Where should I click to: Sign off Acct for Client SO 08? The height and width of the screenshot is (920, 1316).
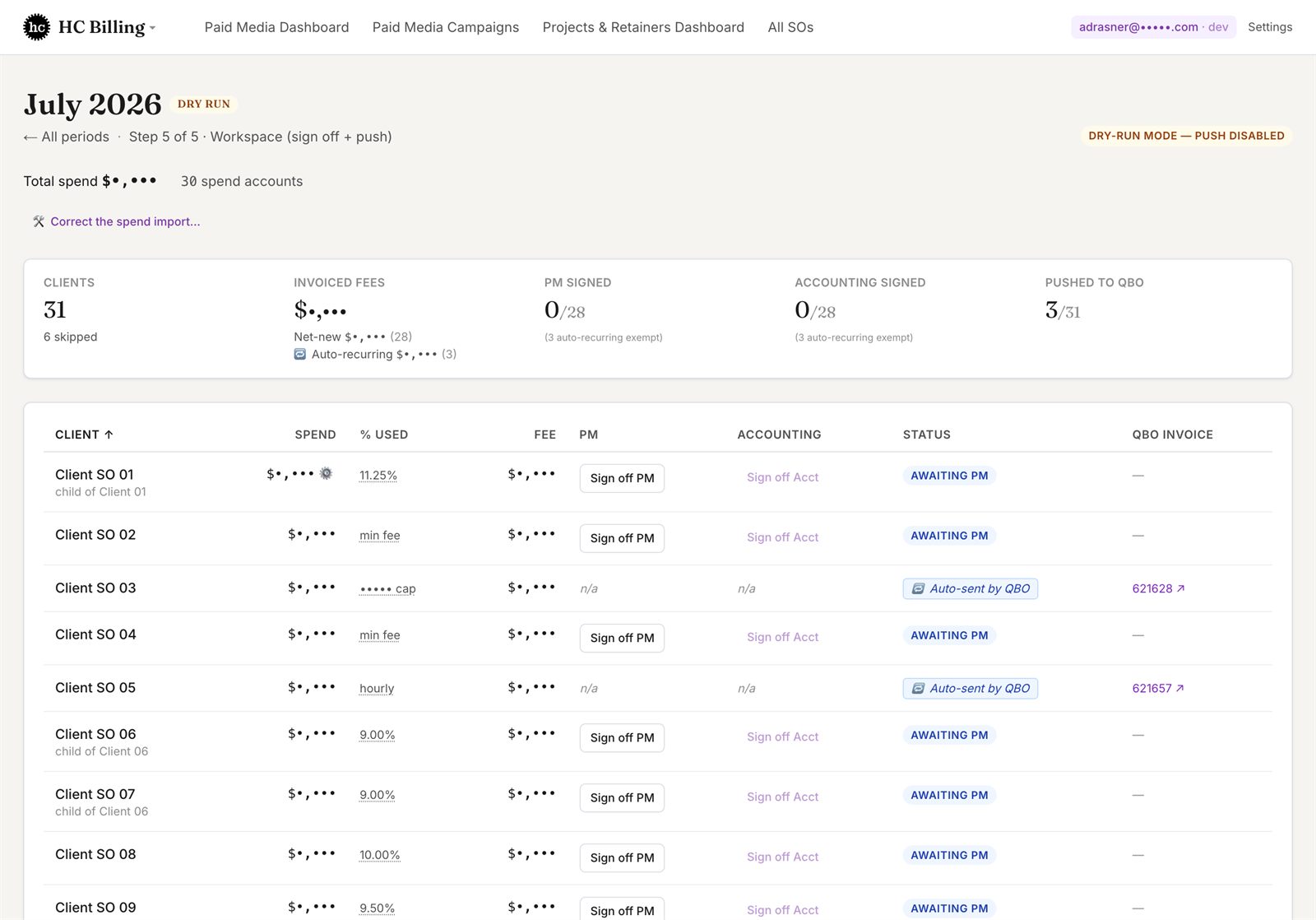pyautogui.click(x=782, y=857)
